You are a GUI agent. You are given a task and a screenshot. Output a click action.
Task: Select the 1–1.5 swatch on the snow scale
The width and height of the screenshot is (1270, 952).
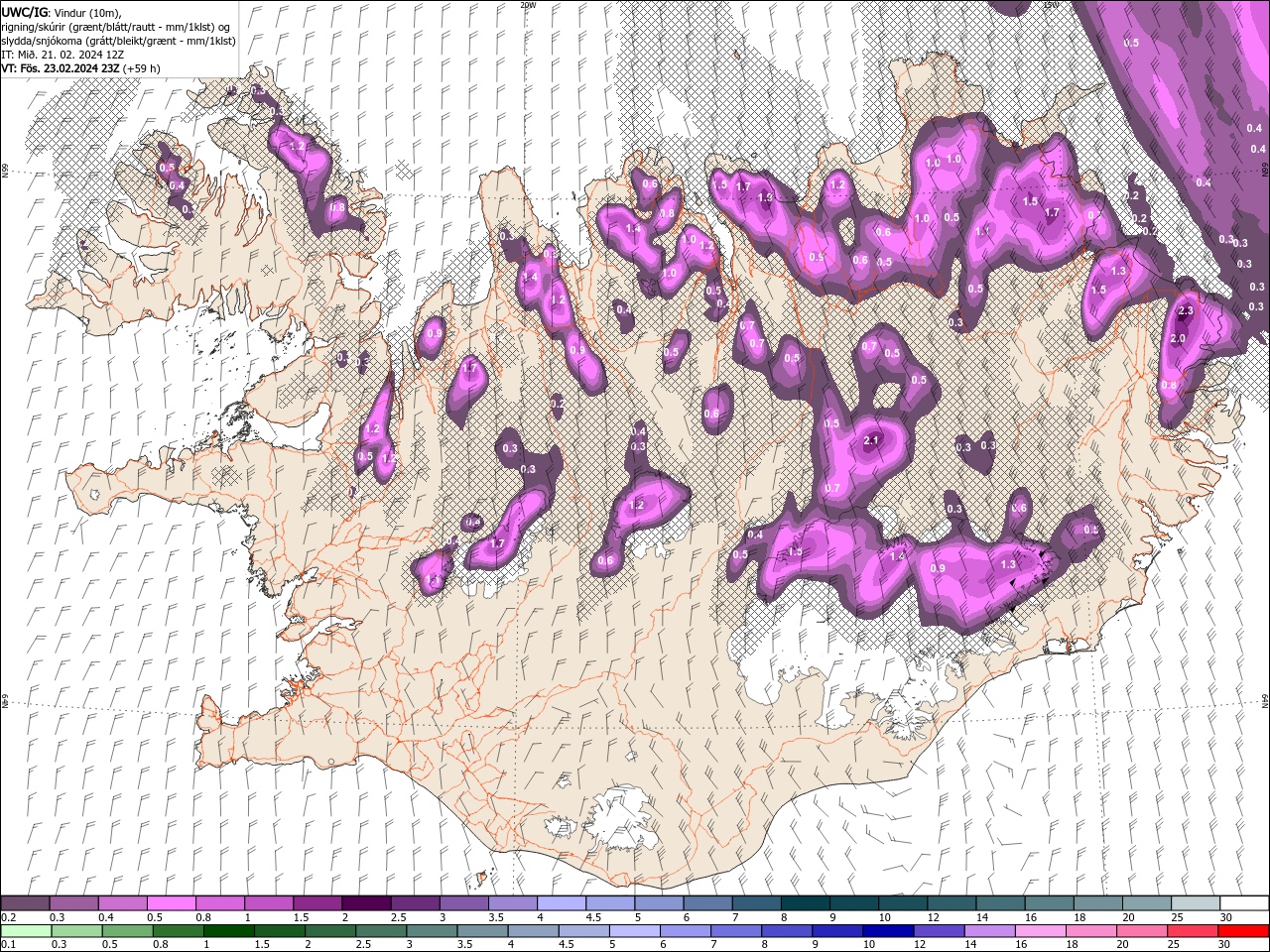268,903
